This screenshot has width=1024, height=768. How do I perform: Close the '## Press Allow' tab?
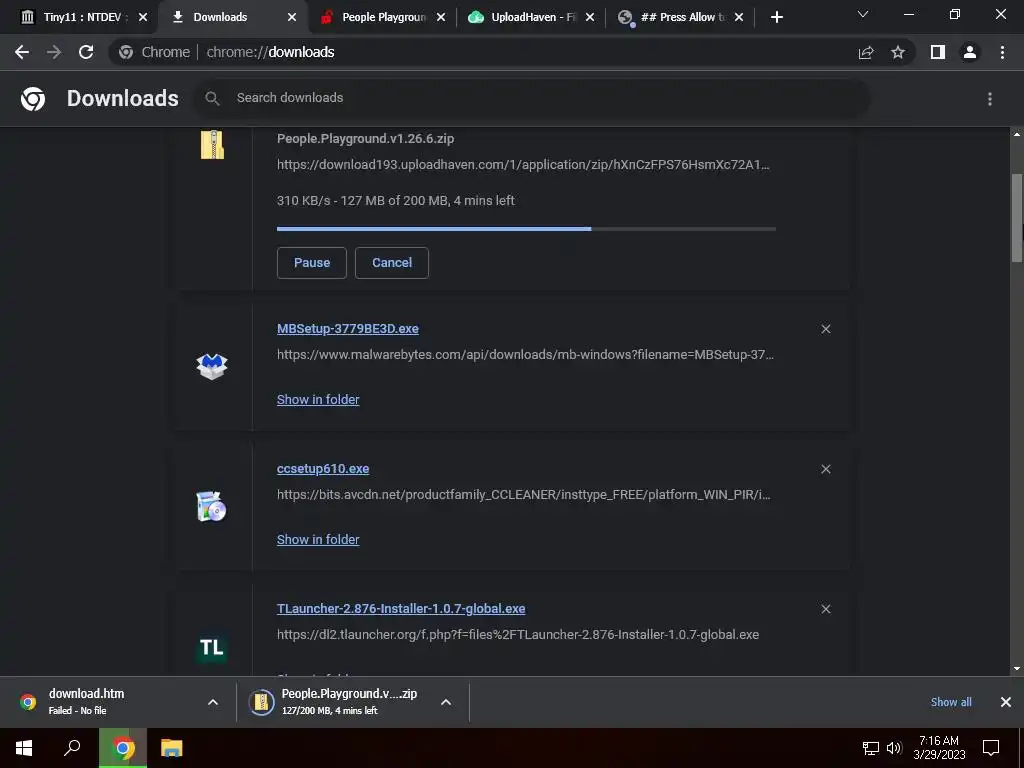point(739,18)
